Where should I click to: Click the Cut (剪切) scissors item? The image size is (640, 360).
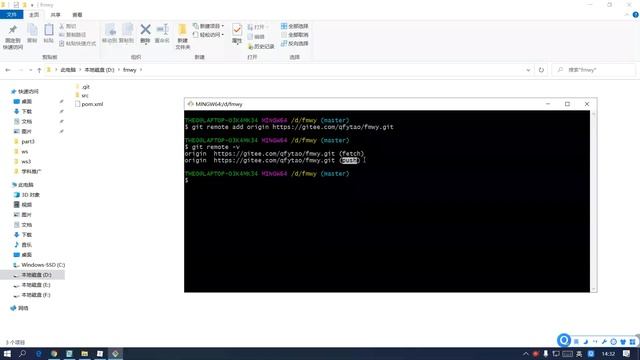pos(68,26)
